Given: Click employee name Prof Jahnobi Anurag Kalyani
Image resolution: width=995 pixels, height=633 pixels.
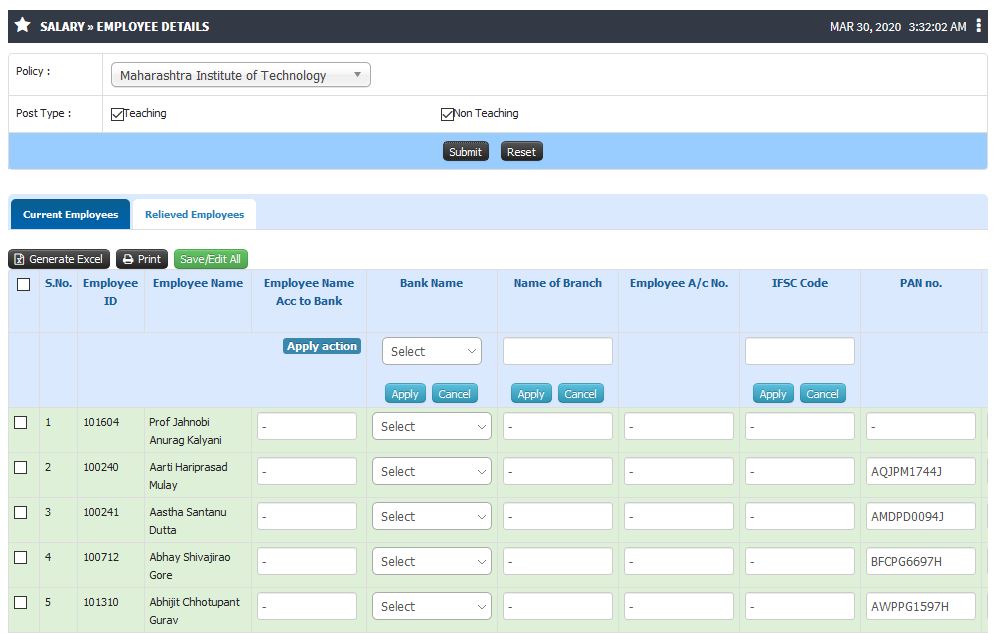Looking at the screenshot, I should tap(185, 431).
